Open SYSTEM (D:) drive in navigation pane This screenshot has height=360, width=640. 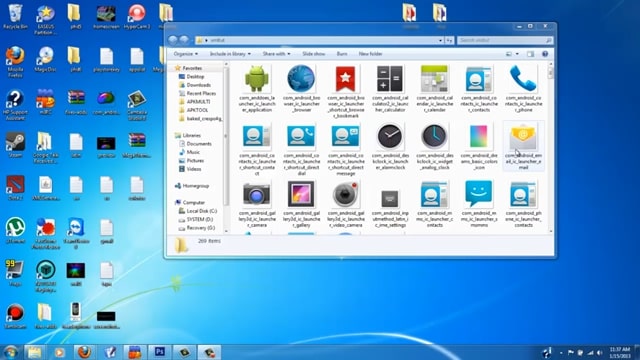pos(196,220)
